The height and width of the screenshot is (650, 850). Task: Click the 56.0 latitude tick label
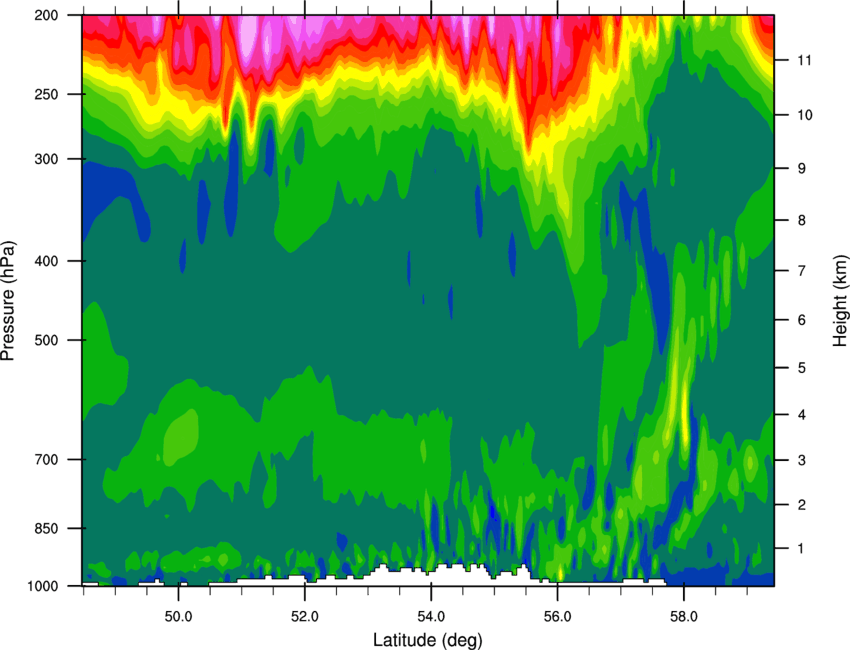point(557,617)
